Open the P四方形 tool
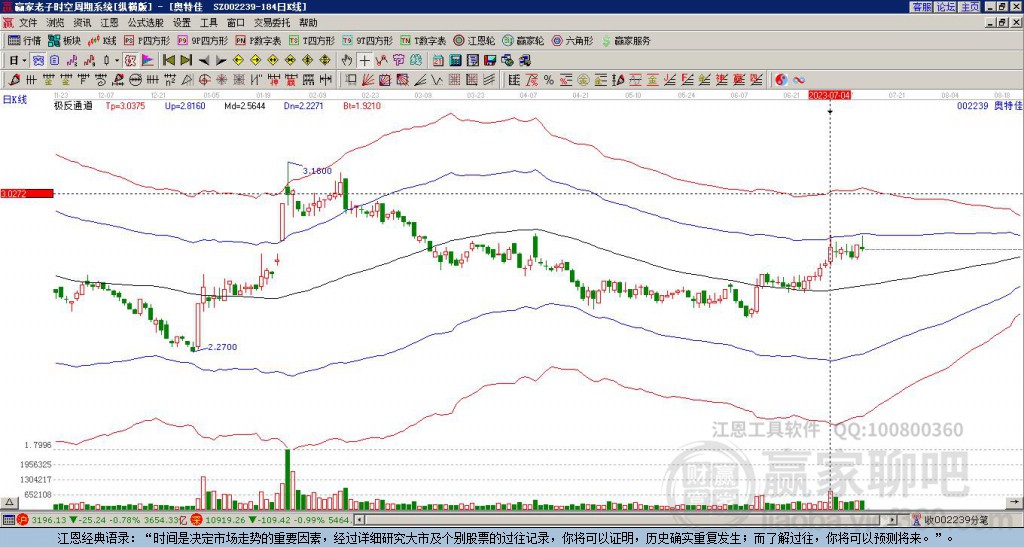The width and height of the screenshot is (1024, 548). (147, 40)
